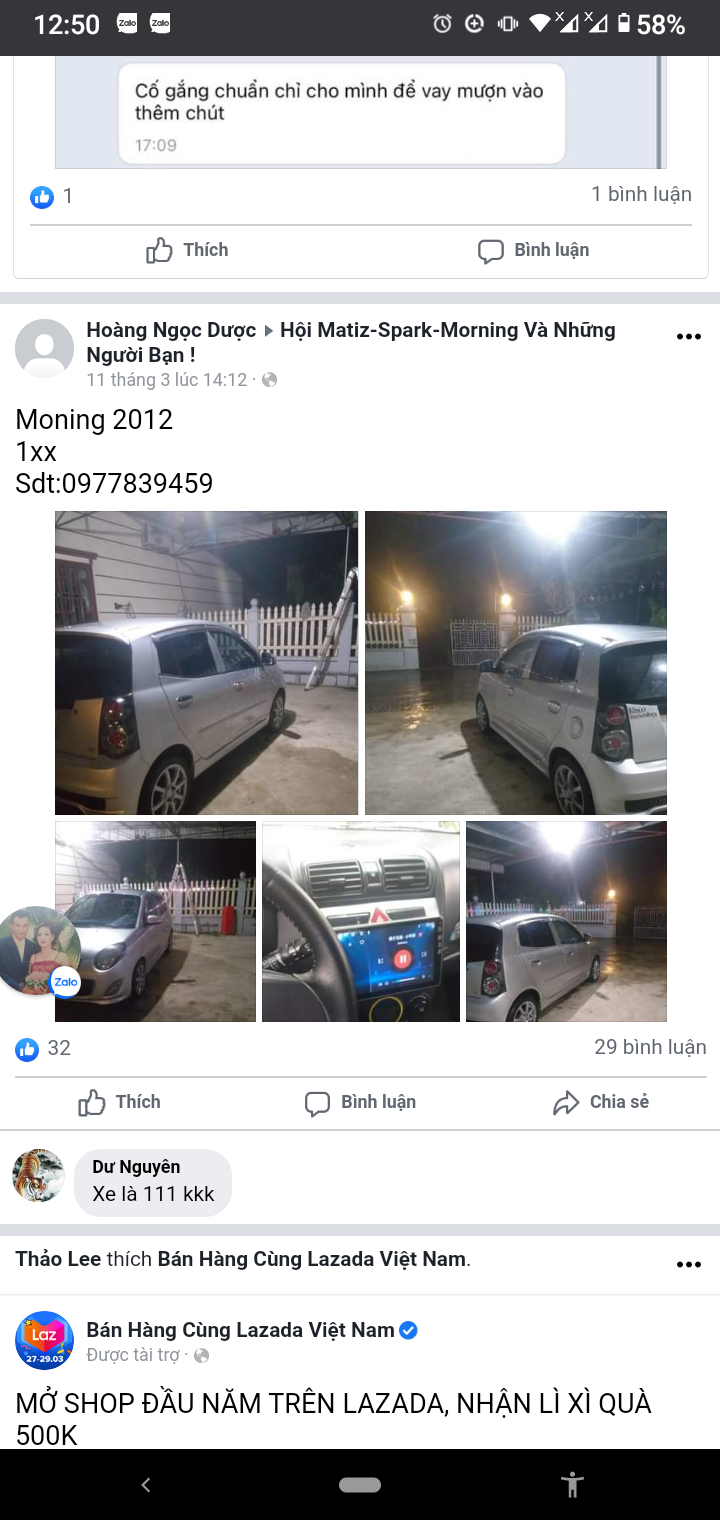Open three-dot menu on Lazada sponsored post
The height and width of the screenshot is (1520, 720).
[689, 1264]
